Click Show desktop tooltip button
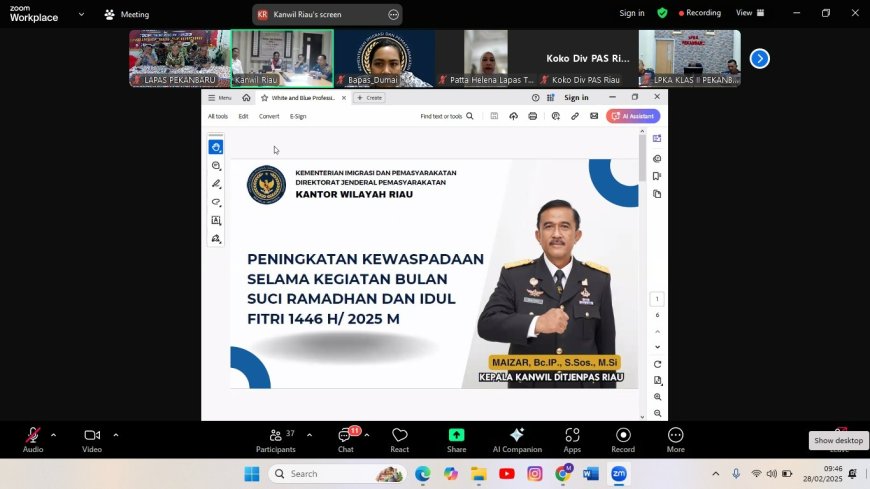 point(838,440)
